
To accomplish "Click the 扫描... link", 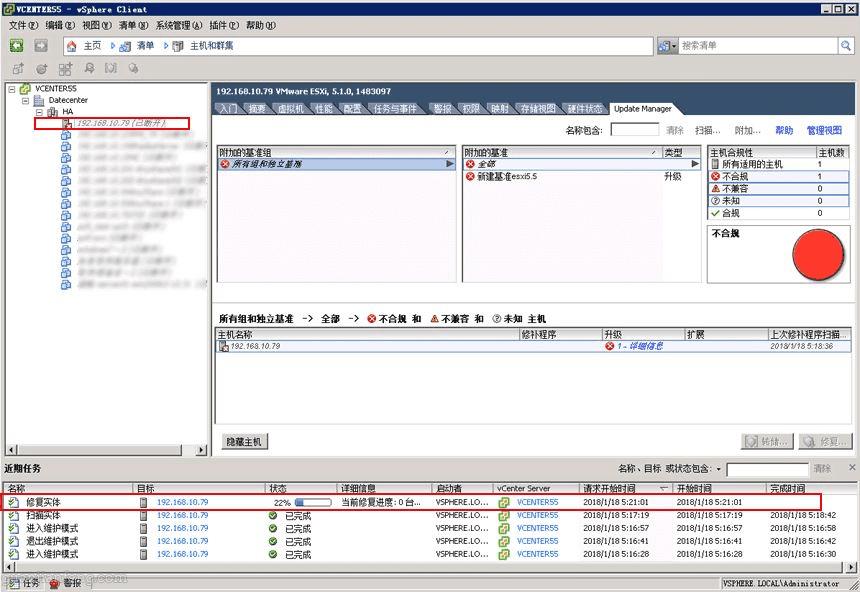I will (x=708, y=131).
